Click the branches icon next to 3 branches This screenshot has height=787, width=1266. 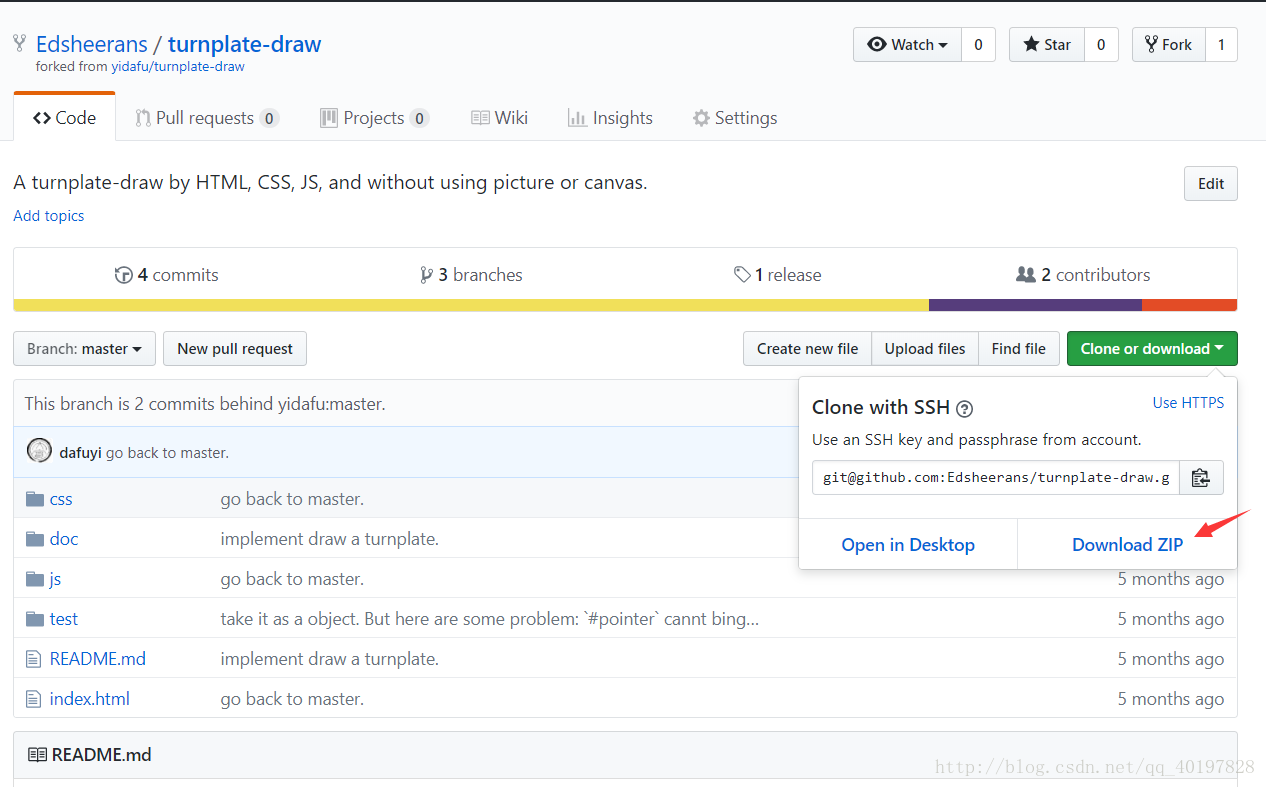426,275
